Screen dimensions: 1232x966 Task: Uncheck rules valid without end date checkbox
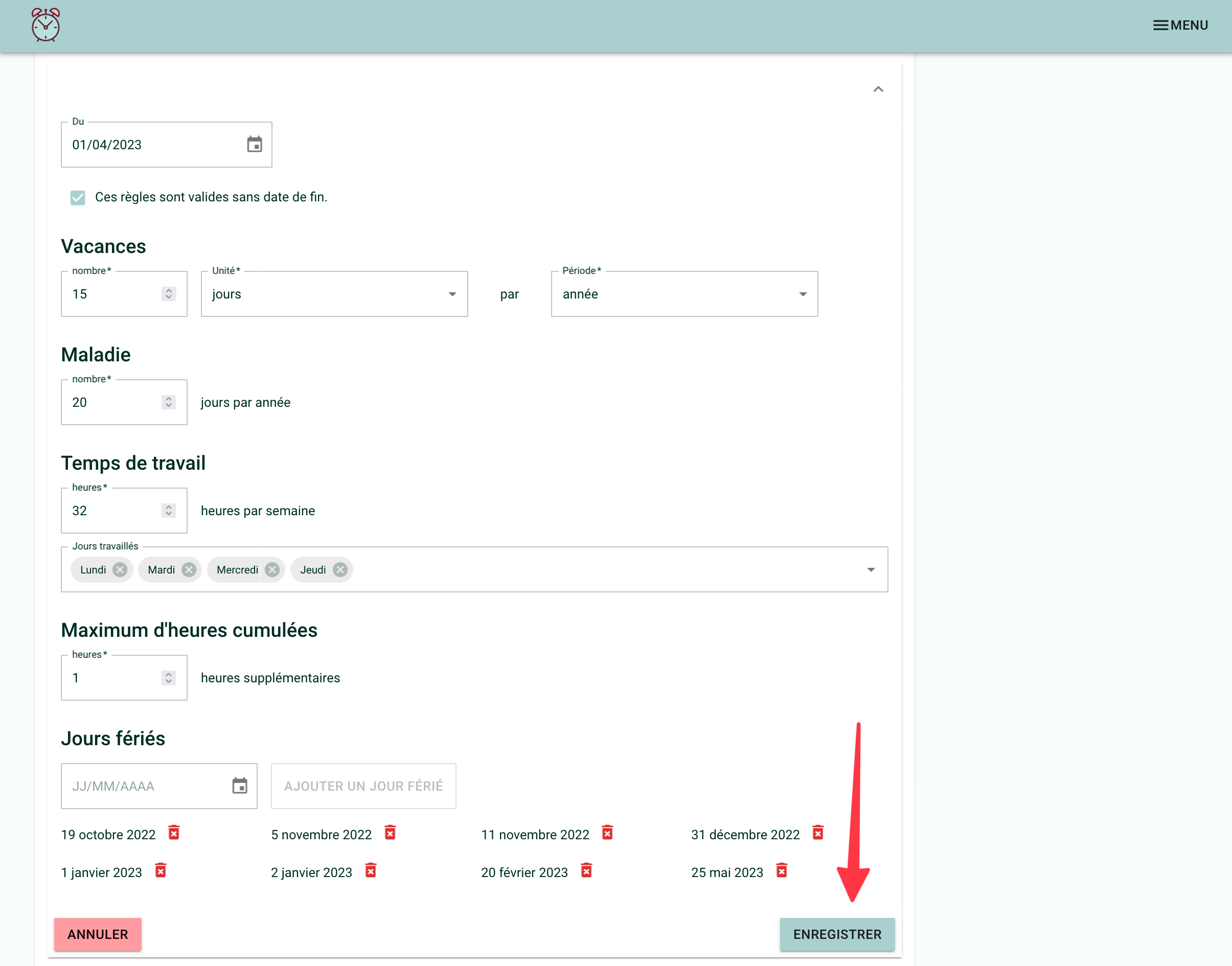click(x=78, y=197)
